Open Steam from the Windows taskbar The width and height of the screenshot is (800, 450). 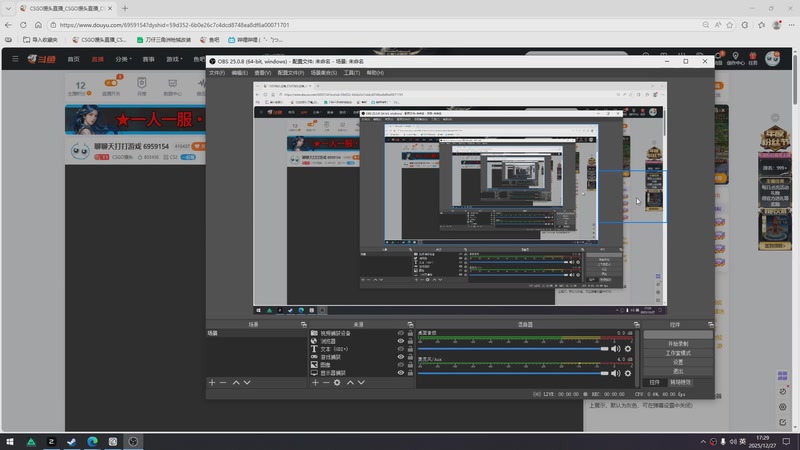tap(71, 441)
